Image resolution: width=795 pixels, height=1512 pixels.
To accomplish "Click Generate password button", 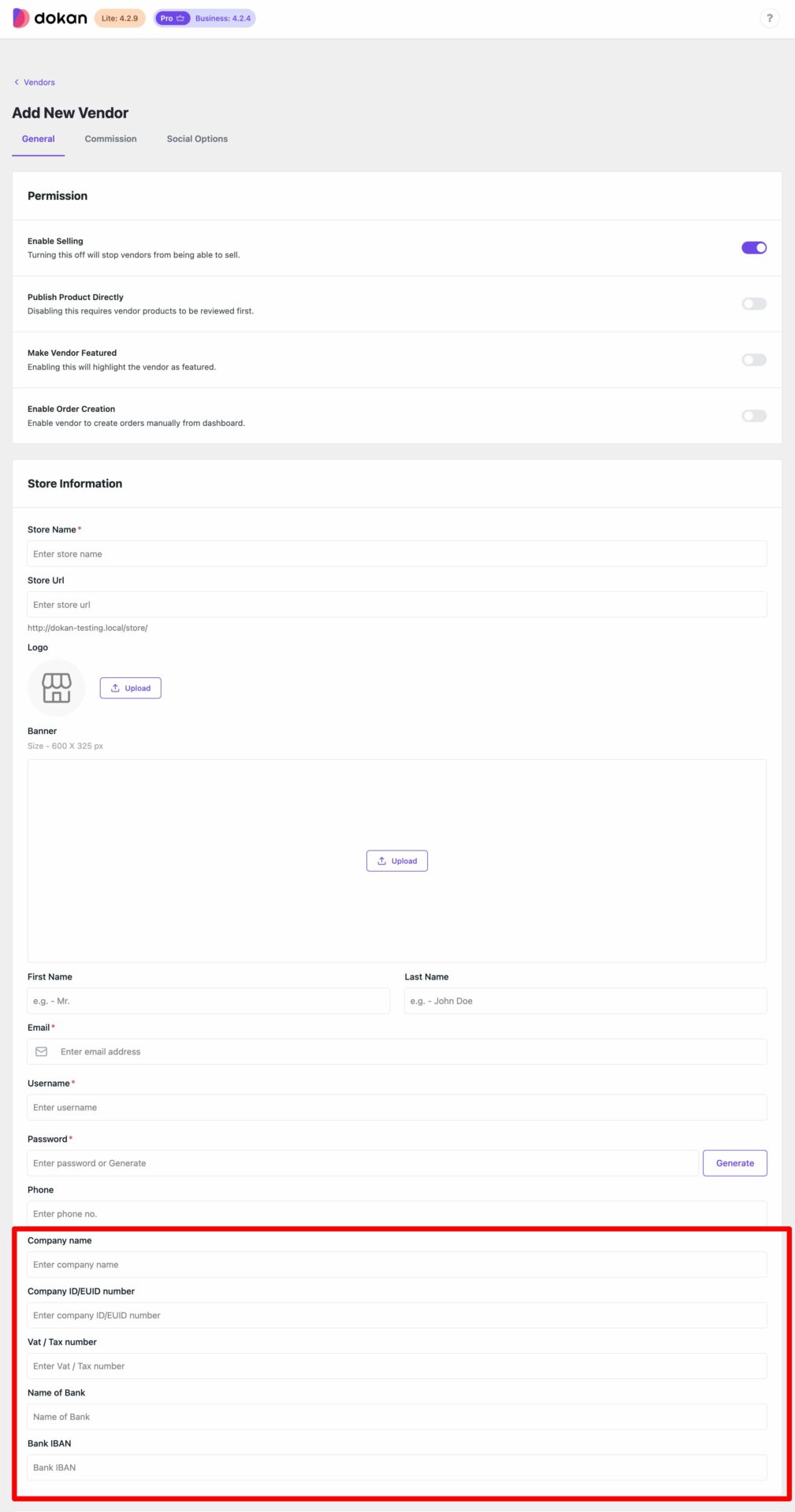I will [x=735, y=1162].
